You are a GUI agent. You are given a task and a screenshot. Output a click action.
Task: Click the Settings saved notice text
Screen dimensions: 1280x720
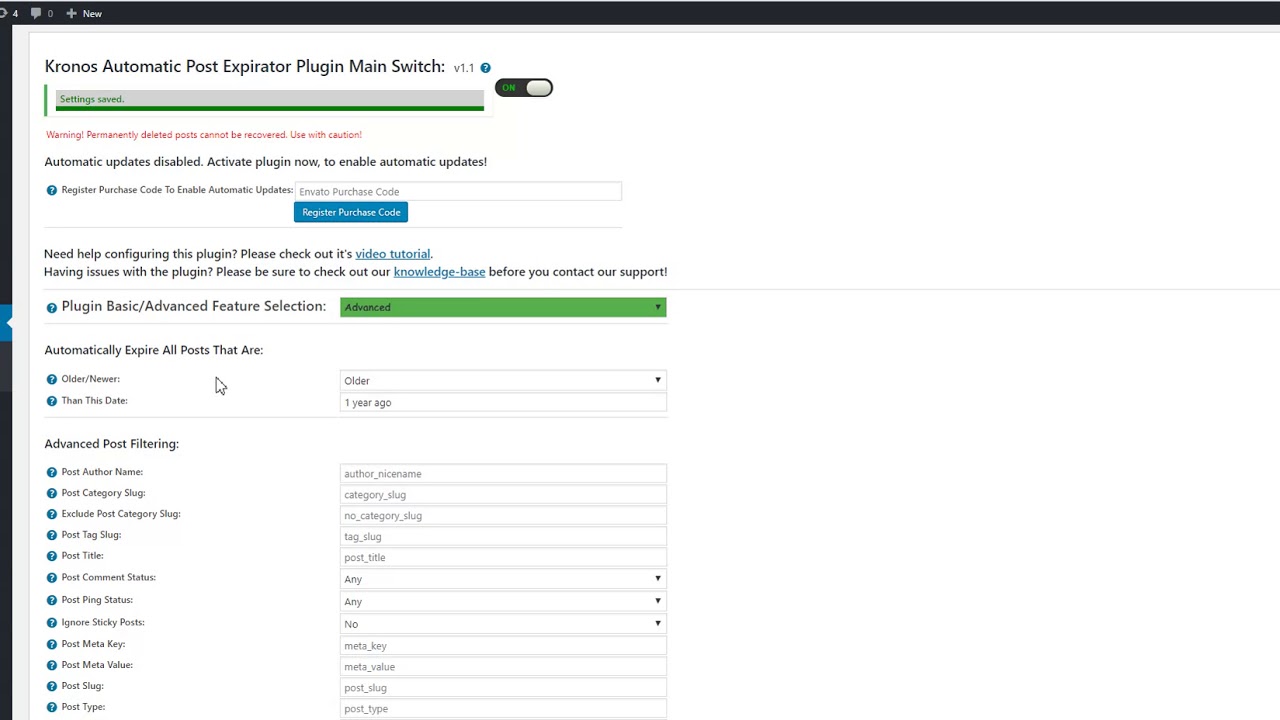point(91,99)
